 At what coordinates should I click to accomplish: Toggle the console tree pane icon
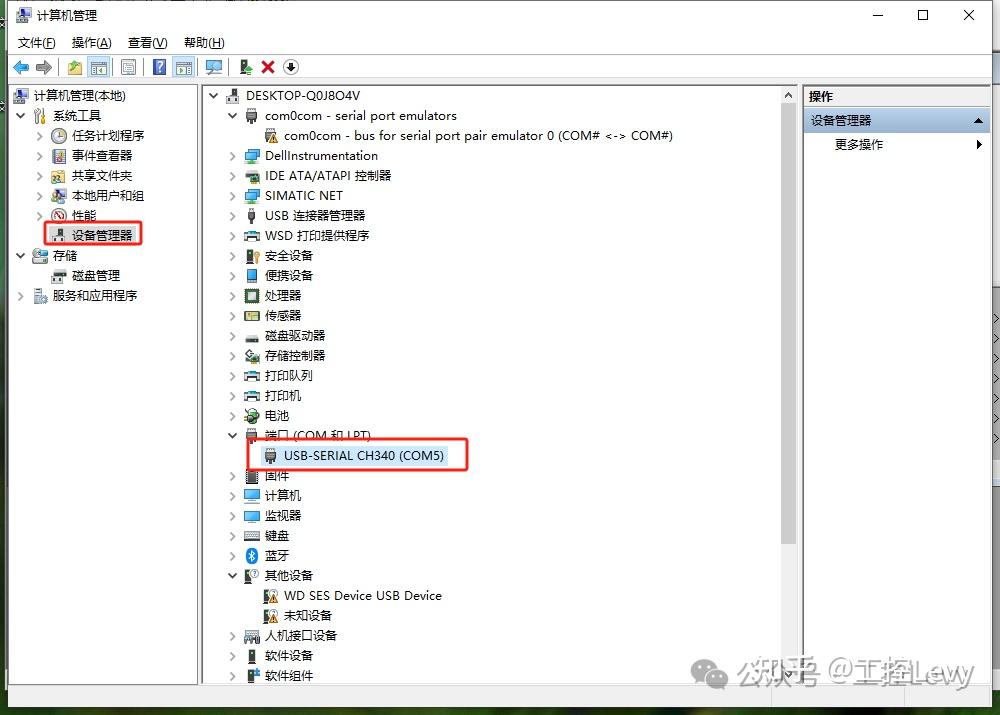pyautogui.click(x=99, y=66)
